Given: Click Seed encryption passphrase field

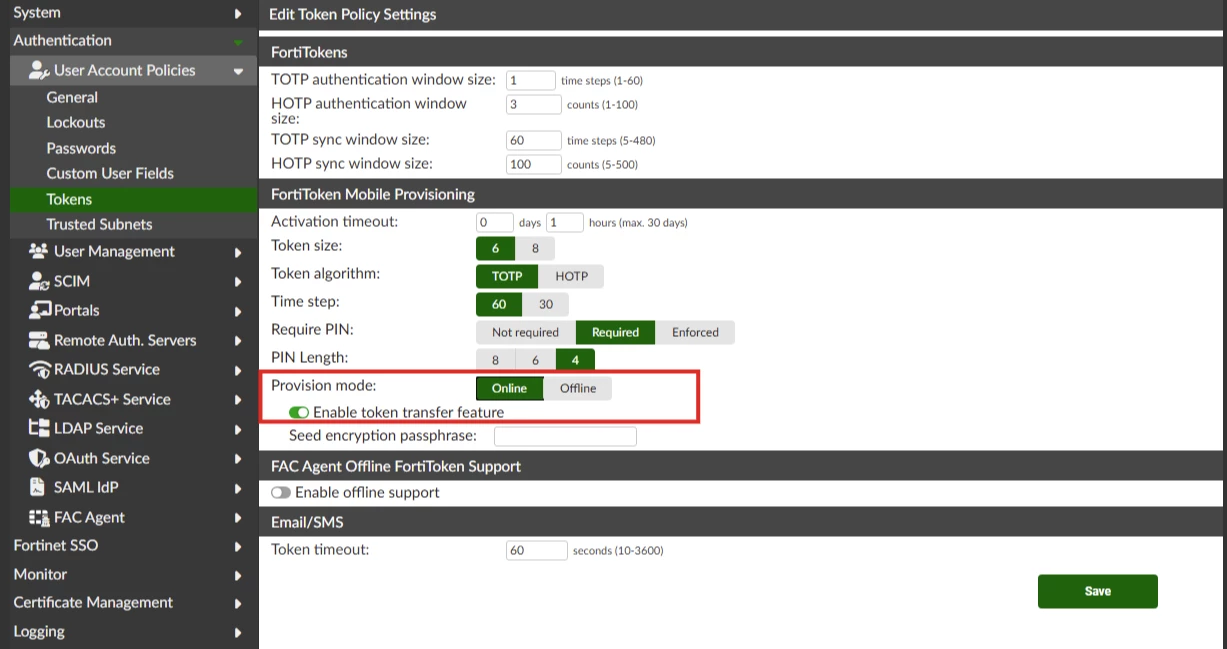Looking at the screenshot, I should [565, 436].
